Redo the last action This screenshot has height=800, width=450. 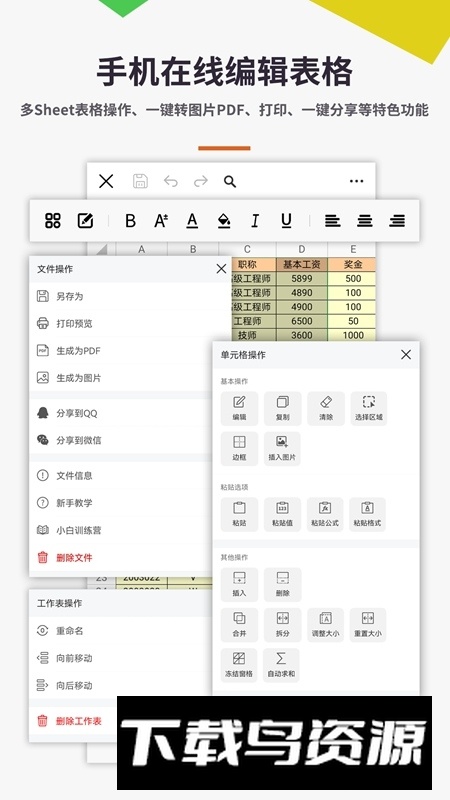point(201,181)
